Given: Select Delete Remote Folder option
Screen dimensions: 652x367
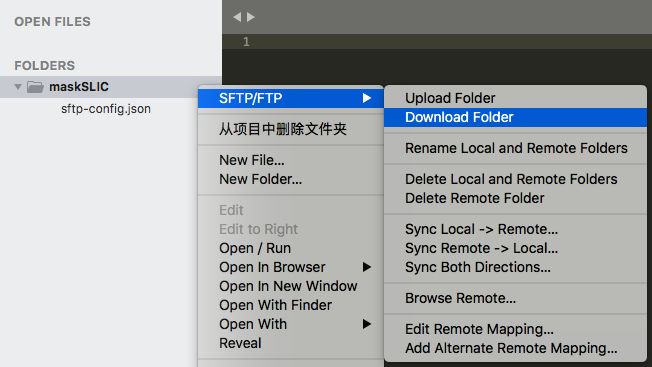Looking at the screenshot, I should (x=515, y=198).
